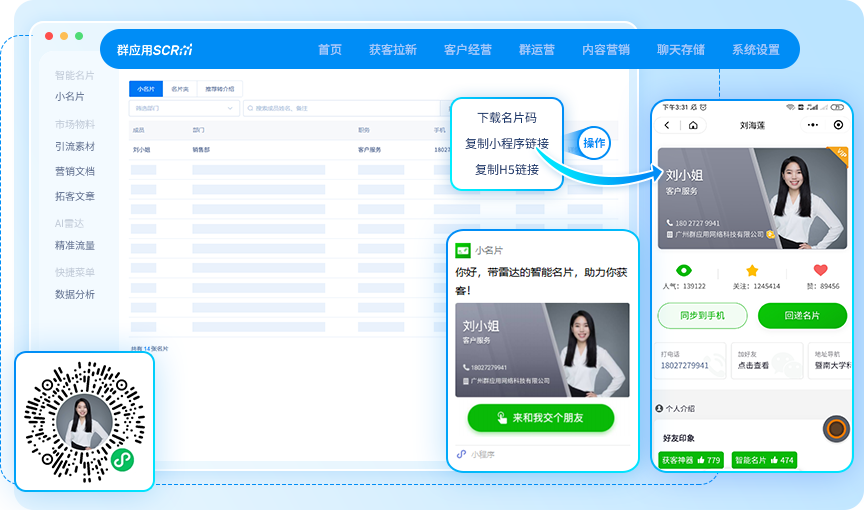Click the member search input field
This screenshot has width=864, height=510.
coord(340,108)
